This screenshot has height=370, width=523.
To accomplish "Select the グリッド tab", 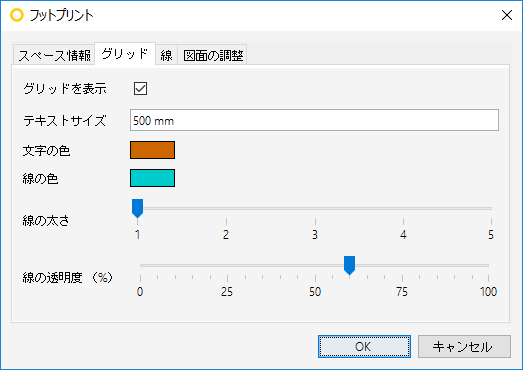I will click(x=125, y=54).
